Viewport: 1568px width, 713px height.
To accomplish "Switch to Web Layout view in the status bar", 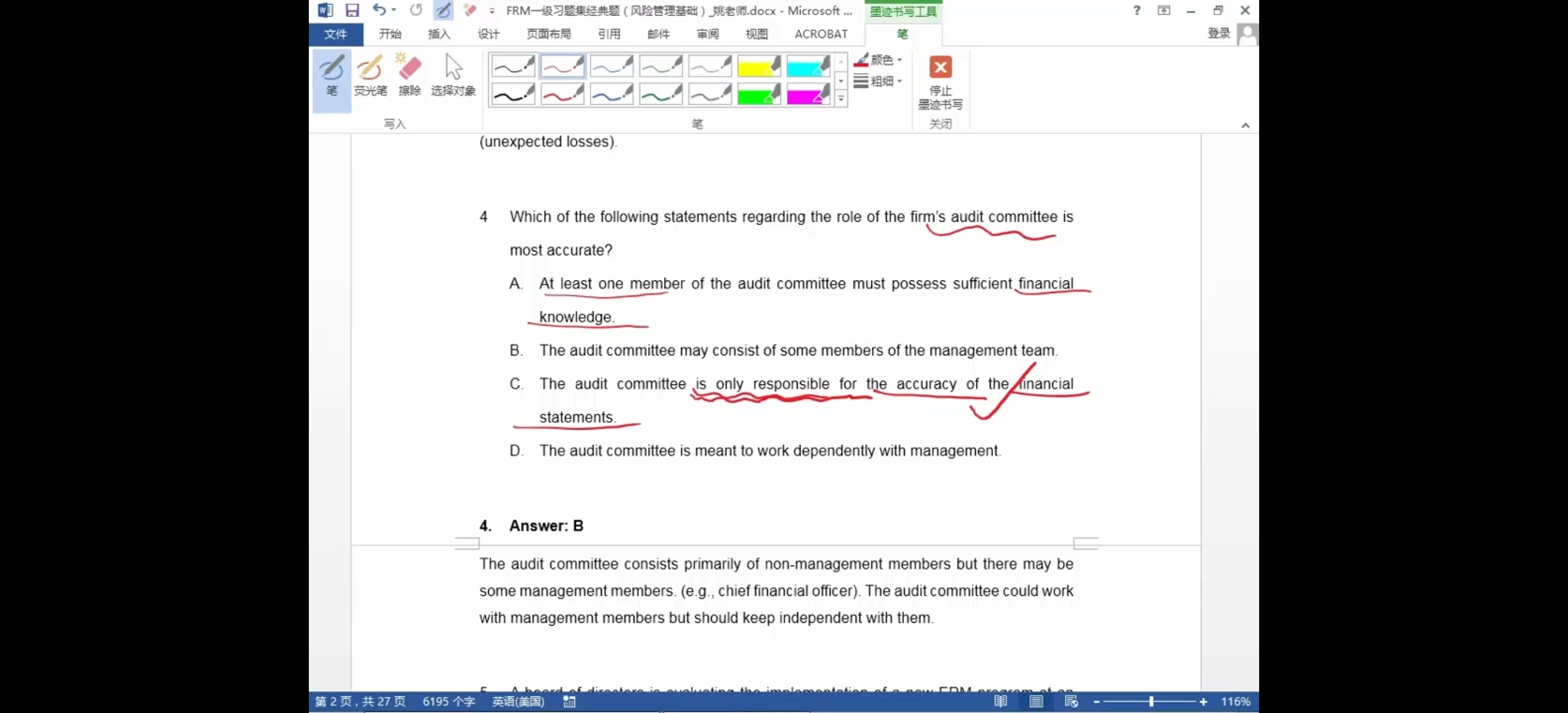I will [x=1071, y=702].
